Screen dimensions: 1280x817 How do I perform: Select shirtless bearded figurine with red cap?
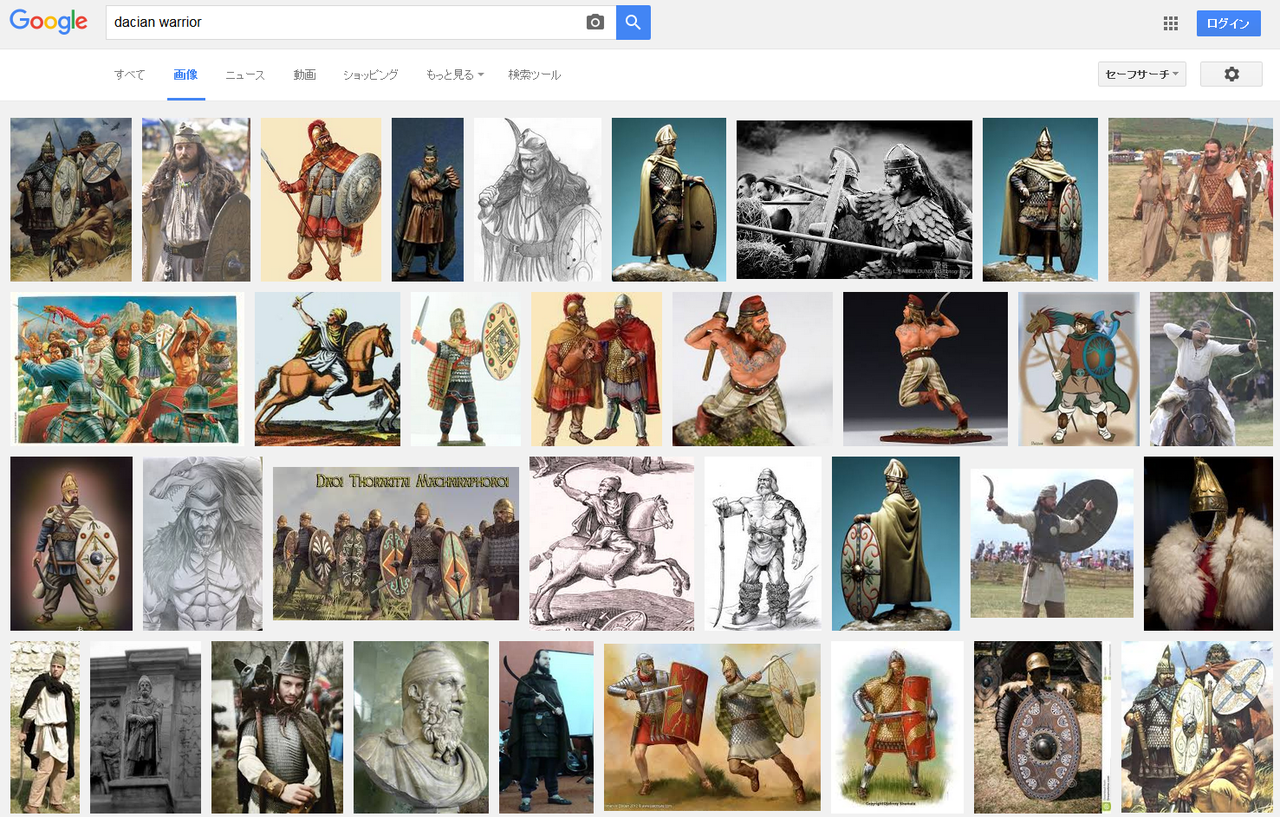coord(752,369)
